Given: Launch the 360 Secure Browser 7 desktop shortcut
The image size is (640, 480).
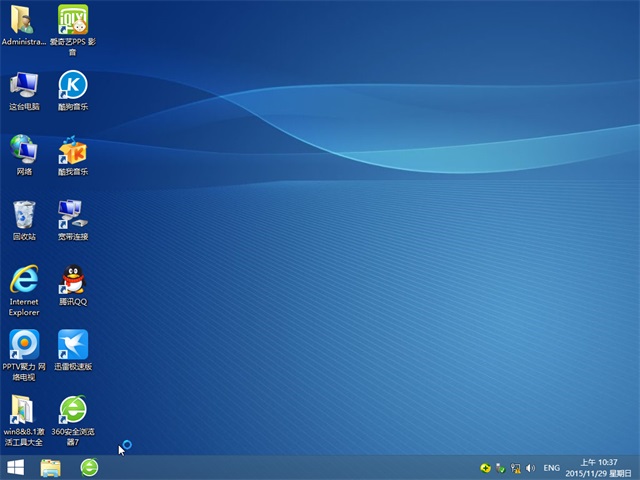Looking at the screenshot, I should [x=73, y=410].
